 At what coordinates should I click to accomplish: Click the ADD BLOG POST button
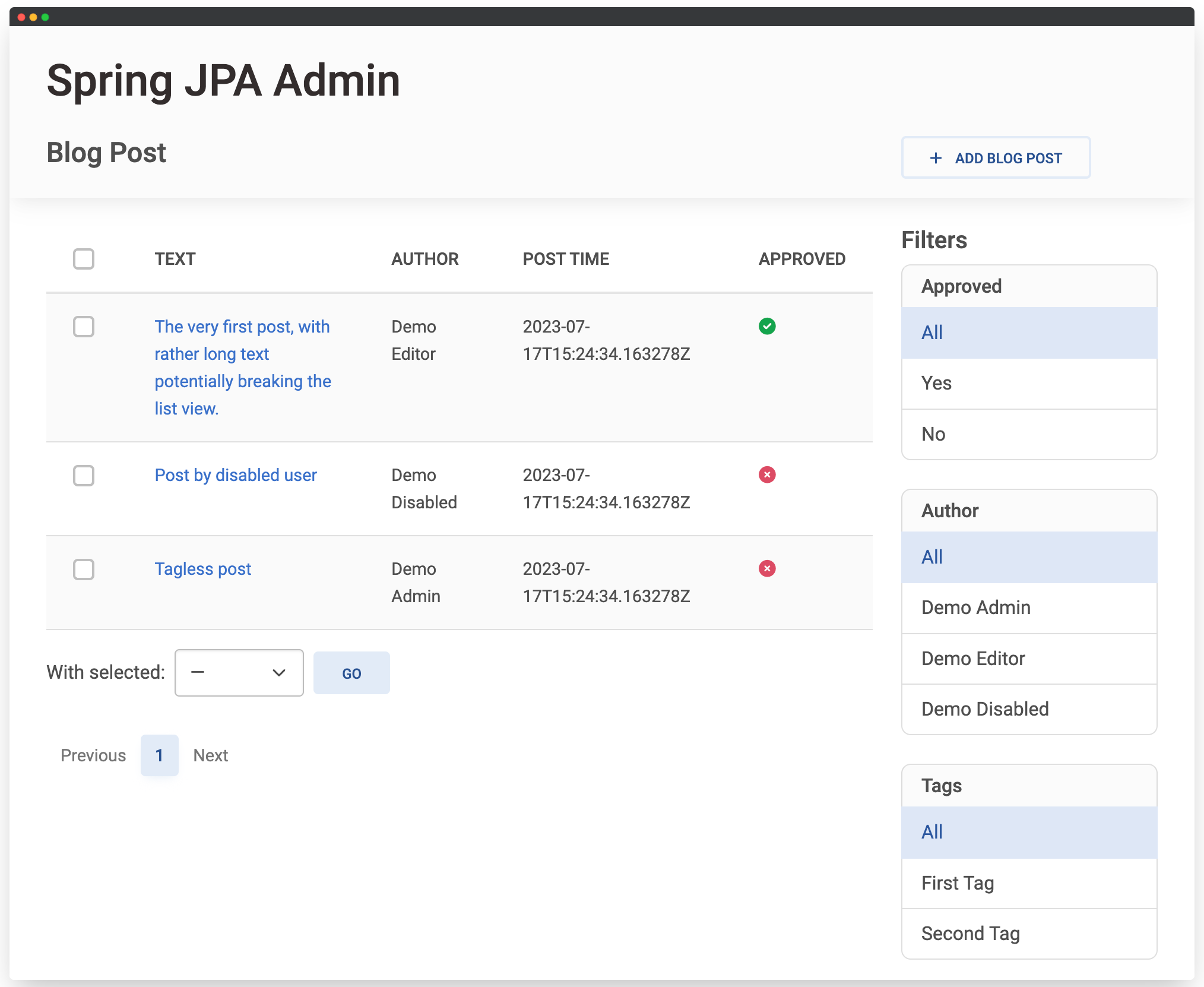(x=996, y=157)
